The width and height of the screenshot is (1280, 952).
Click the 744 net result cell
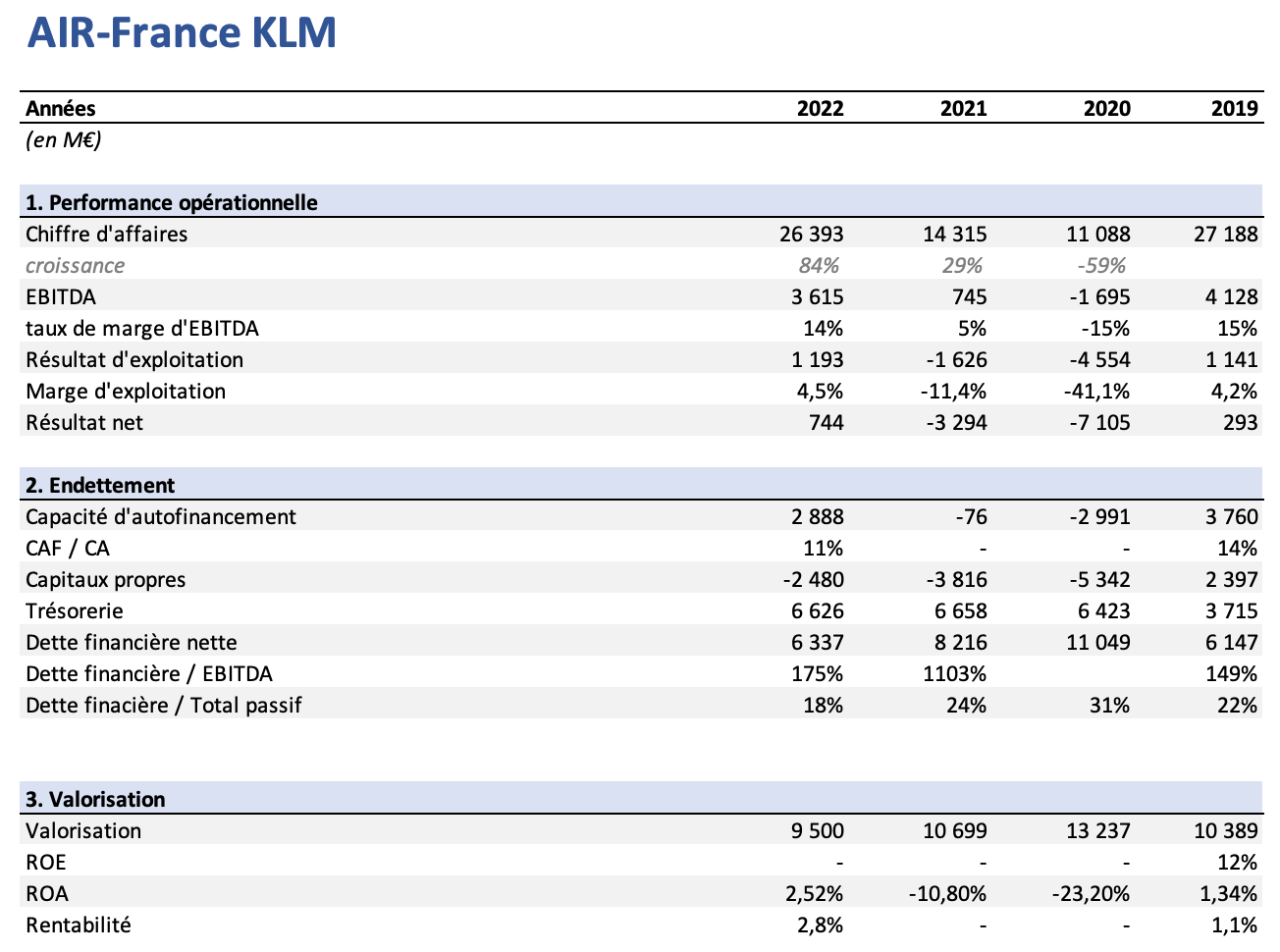click(x=826, y=422)
